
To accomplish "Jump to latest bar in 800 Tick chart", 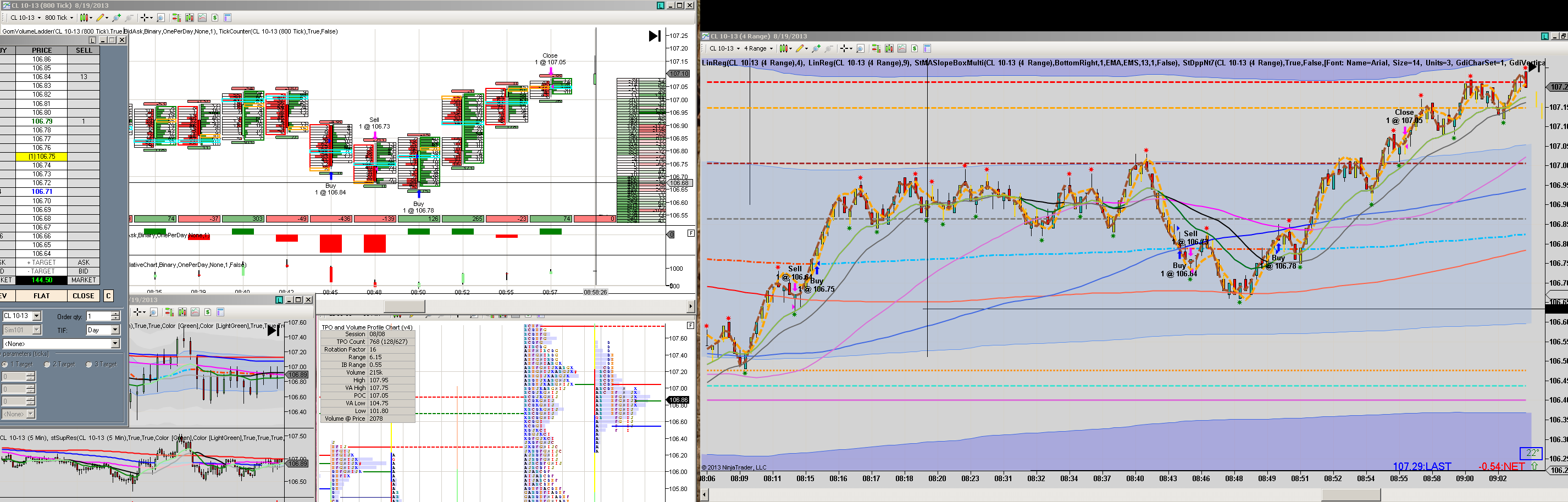I will pyautogui.click(x=655, y=36).
